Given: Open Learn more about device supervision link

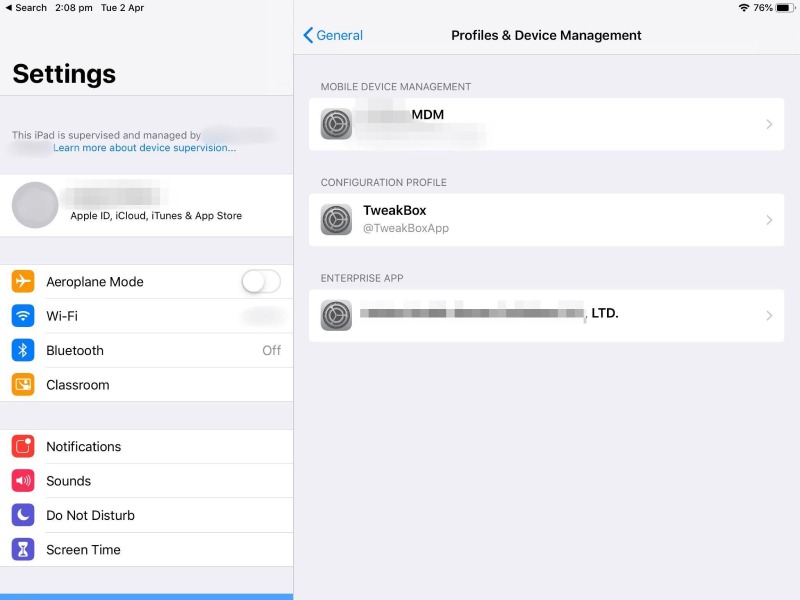Looking at the screenshot, I should tap(145, 148).
